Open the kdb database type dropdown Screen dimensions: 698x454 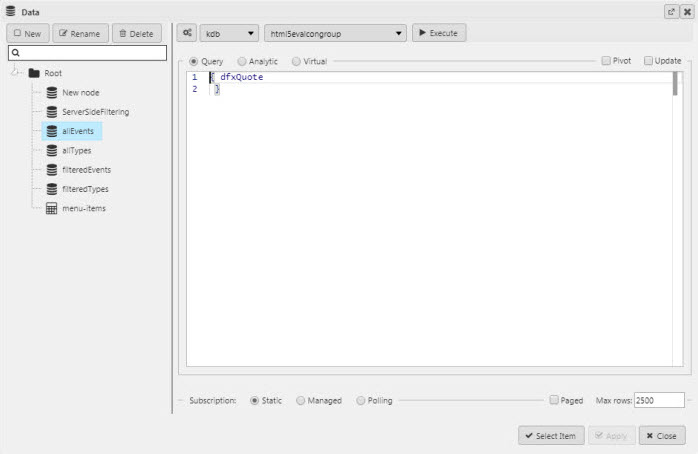coord(229,33)
